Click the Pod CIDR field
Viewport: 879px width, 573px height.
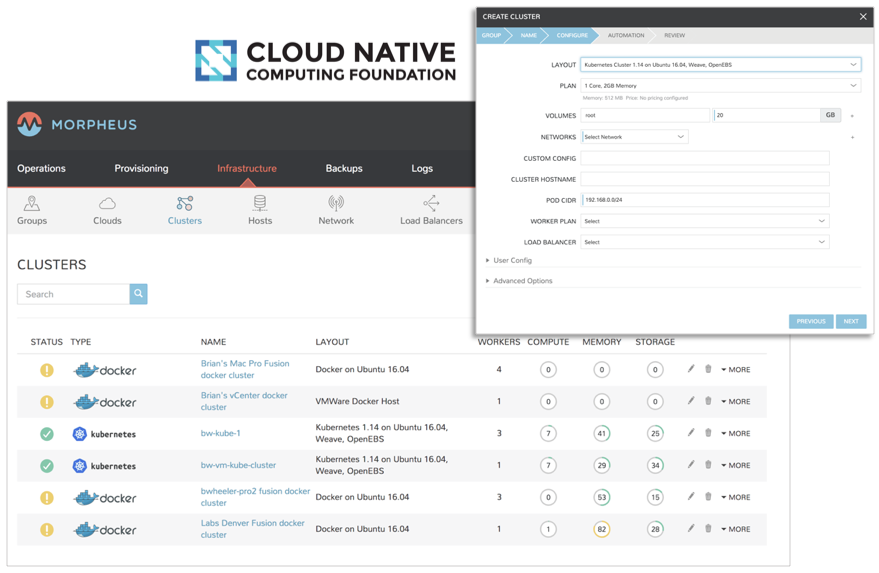[705, 200]
